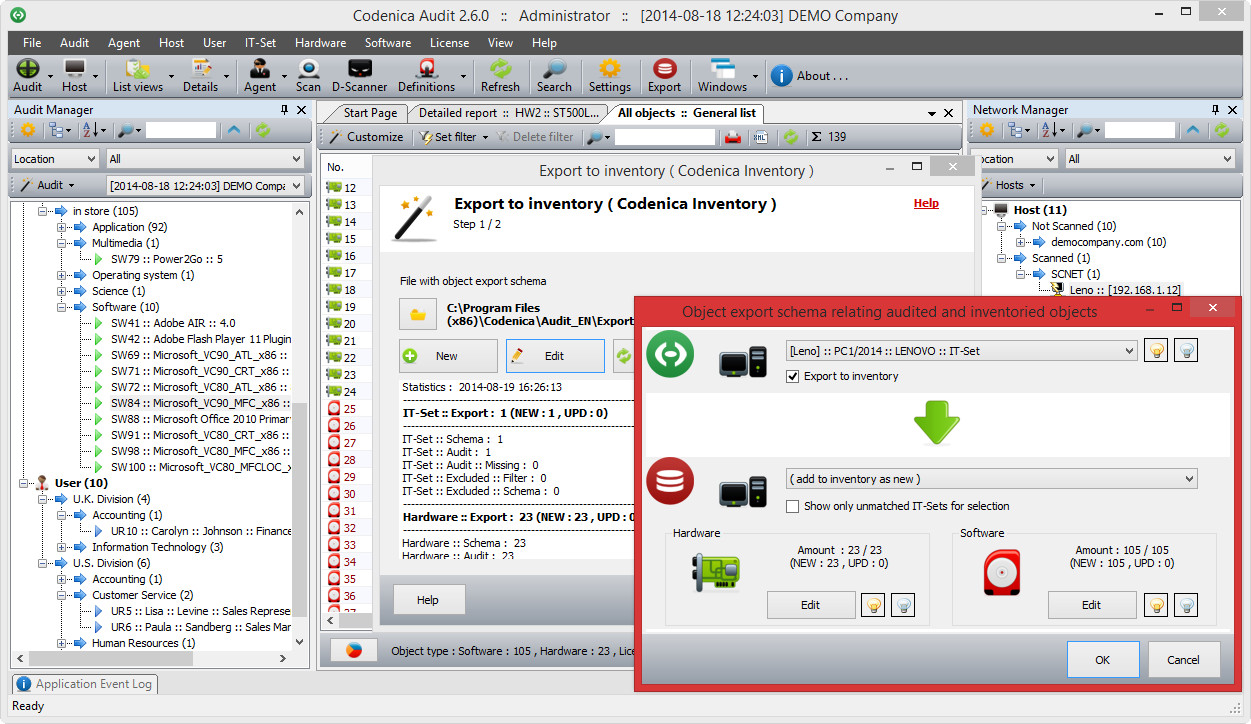Click the green refresh icon in Audit Manager
1251x724 pixels.
263,130
